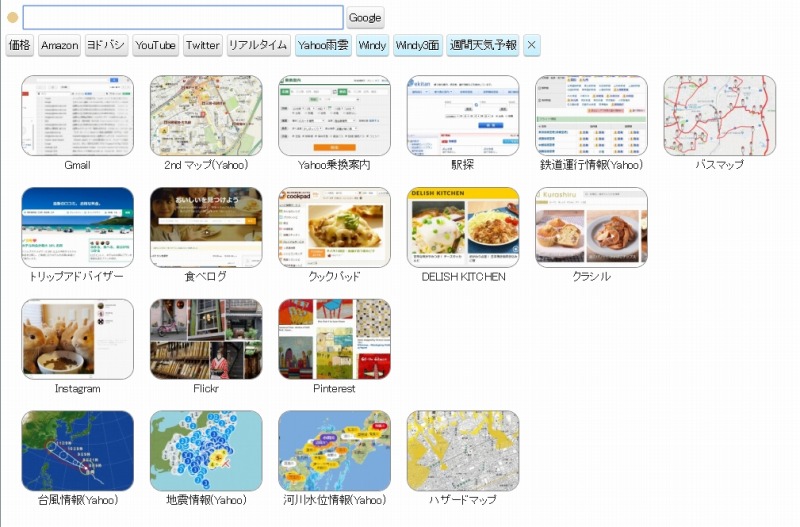This screenshot has width=800, height=527.
Task: Click the リアルタイム button
Action: [259, 45]
